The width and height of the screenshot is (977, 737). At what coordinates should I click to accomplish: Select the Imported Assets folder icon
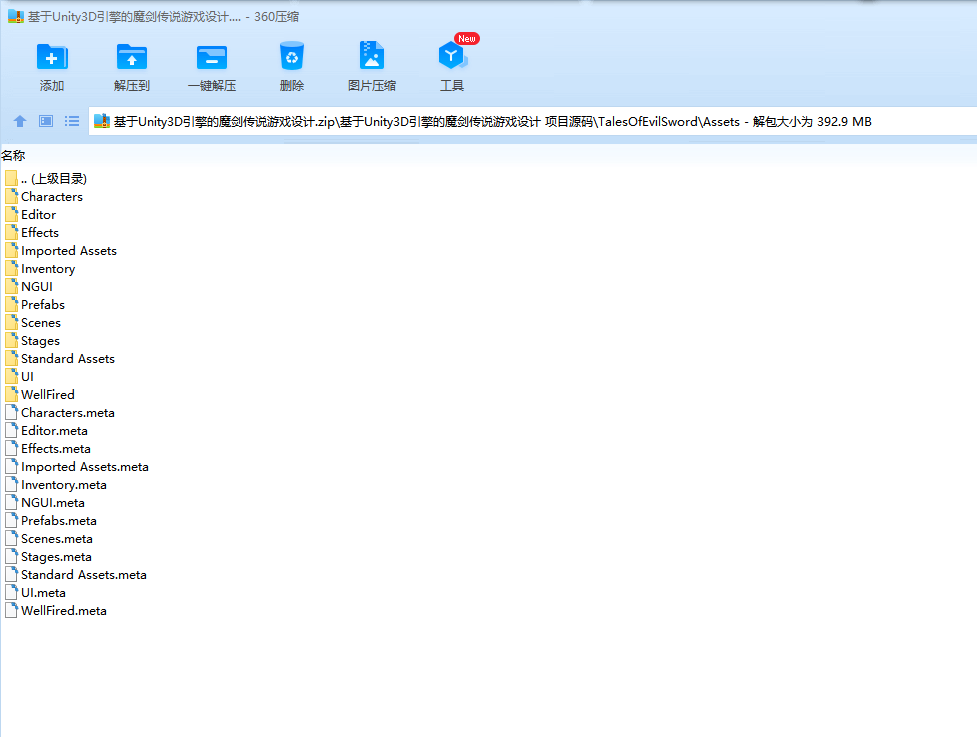tap(11, 250)
